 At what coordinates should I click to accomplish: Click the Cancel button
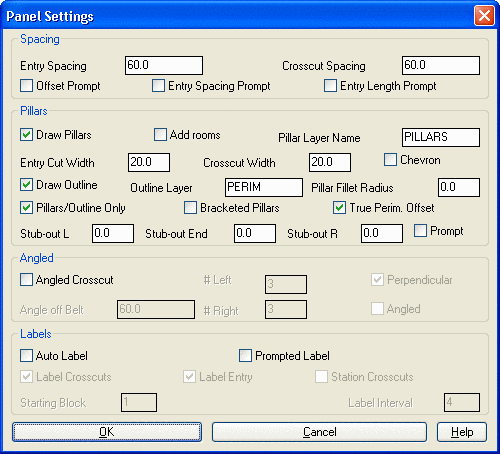pos(319,432)
